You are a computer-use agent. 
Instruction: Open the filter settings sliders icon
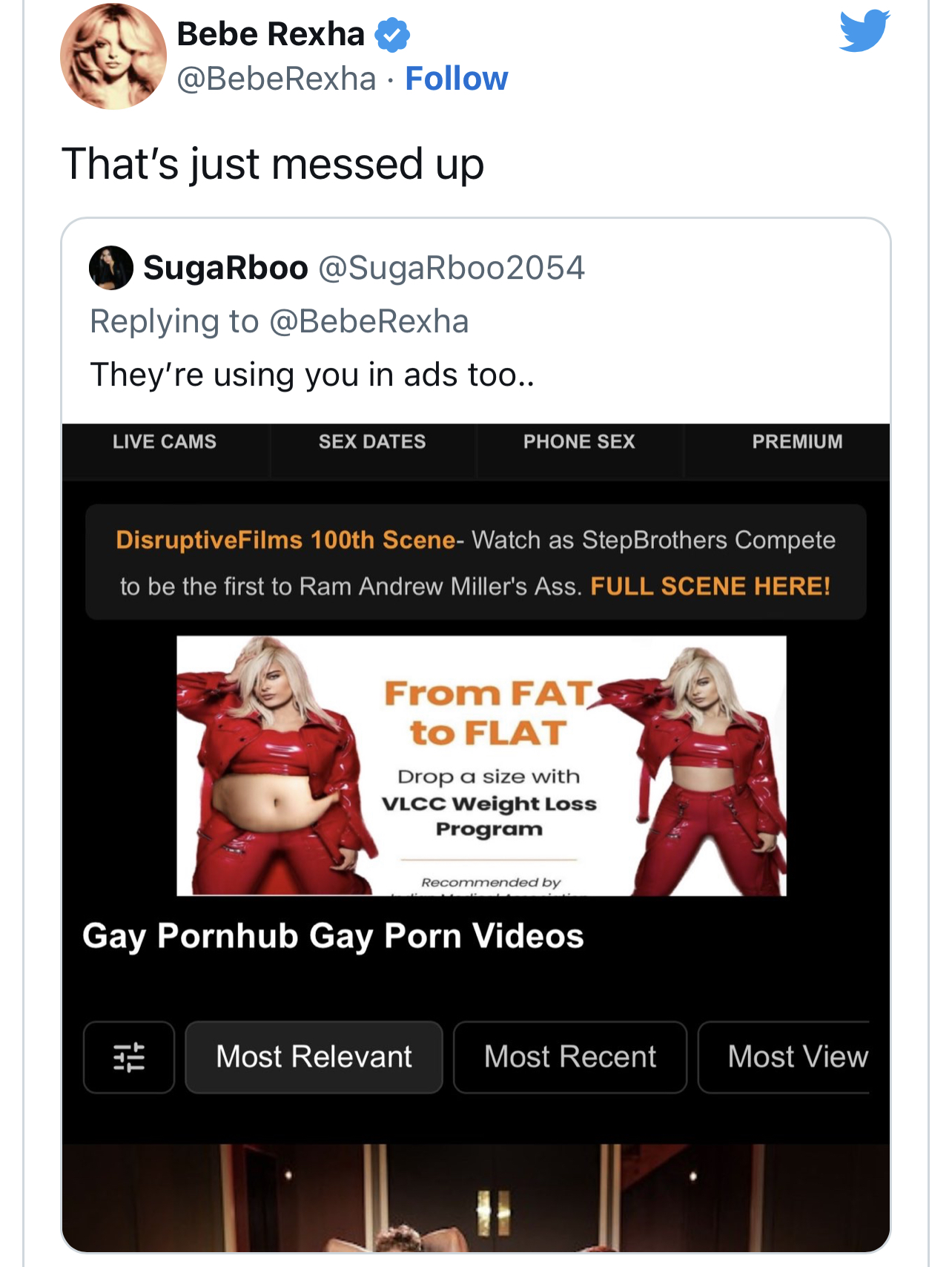pyautogui.click(x=129, y=1057)
